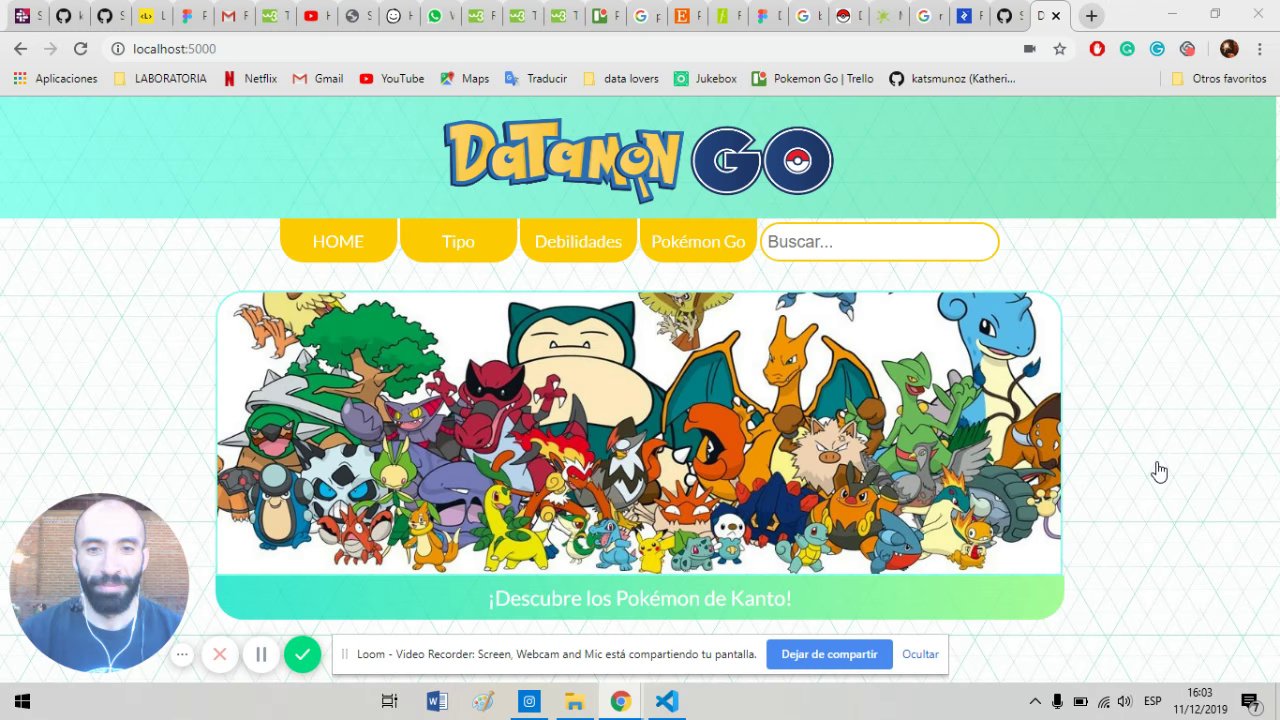The image size is (1280, 720).
Task: Open the Jukebox bookmark
Action: click(x=705, y=78)
